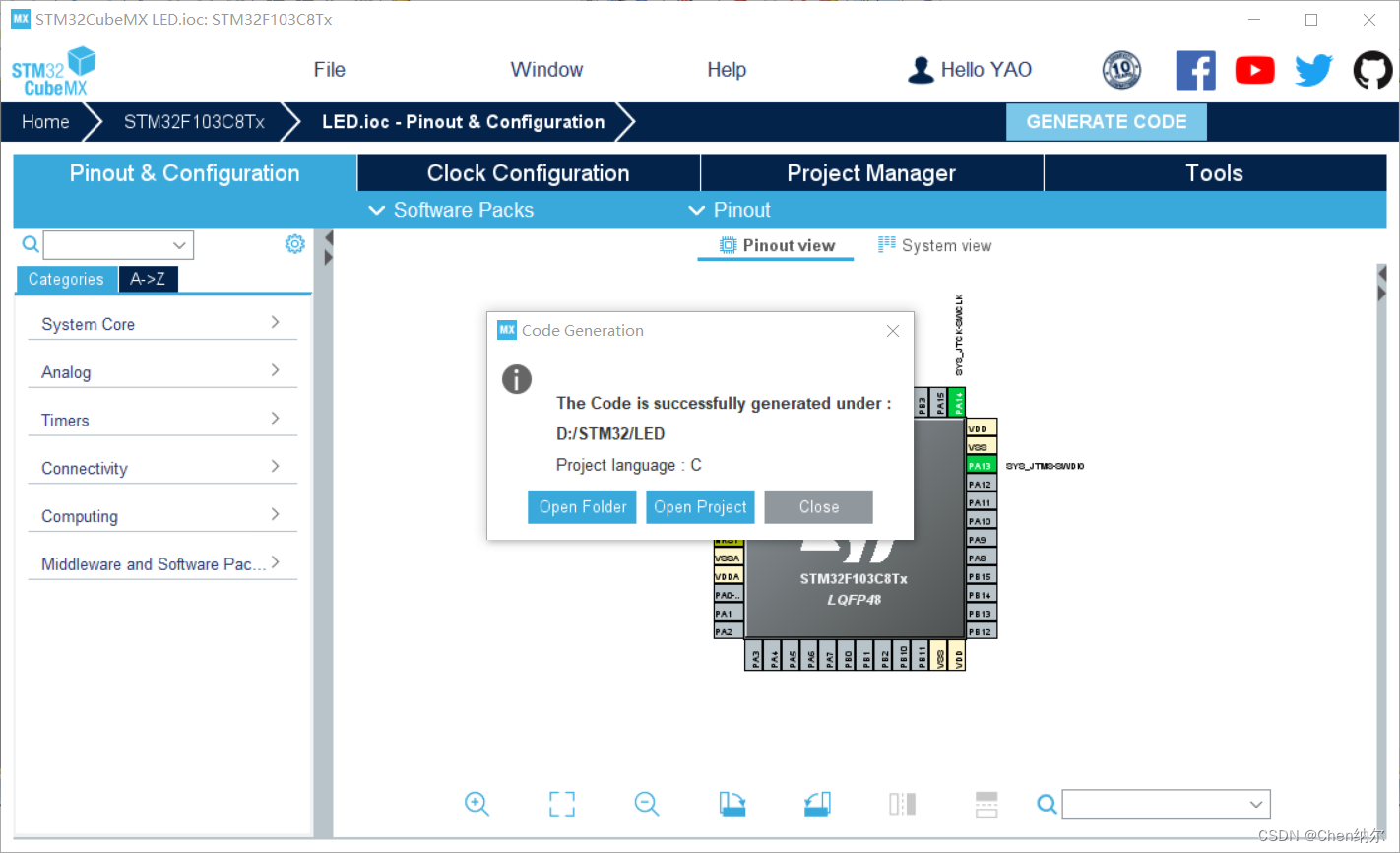The width and height of the screenshot is (1400, 853).
Task: Go to Home breadcrumb
Action: [45, 122]
